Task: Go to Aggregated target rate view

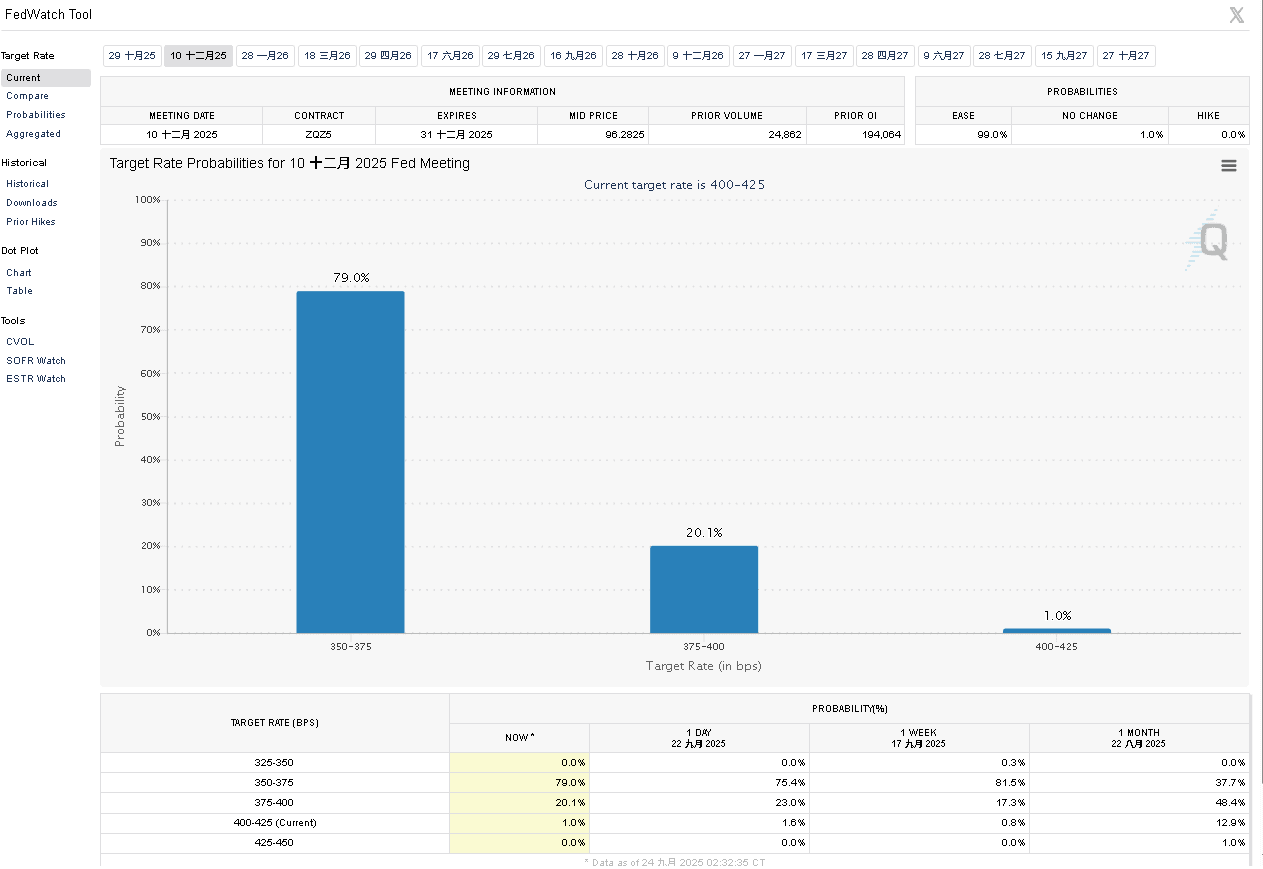Action: [x=33, y=134]
